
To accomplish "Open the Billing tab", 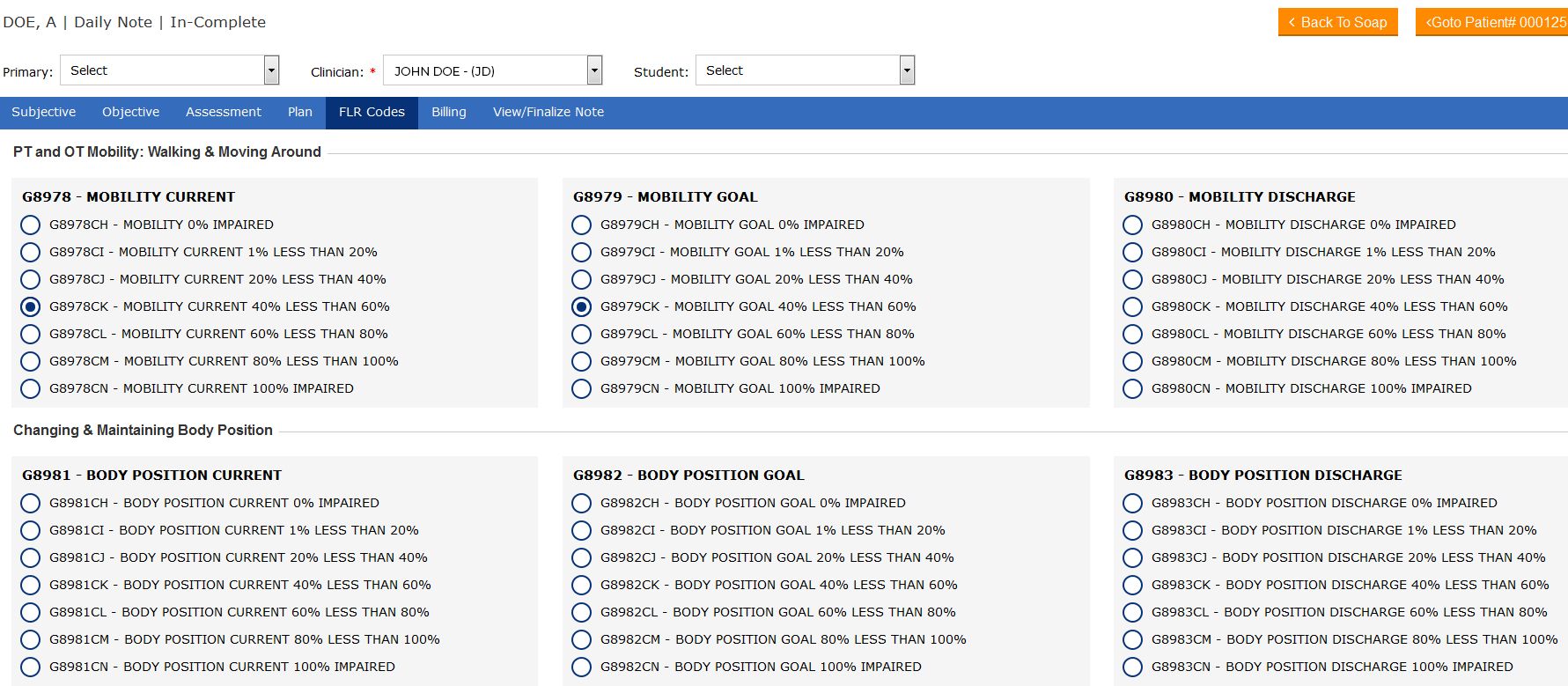I will [448, 113].
